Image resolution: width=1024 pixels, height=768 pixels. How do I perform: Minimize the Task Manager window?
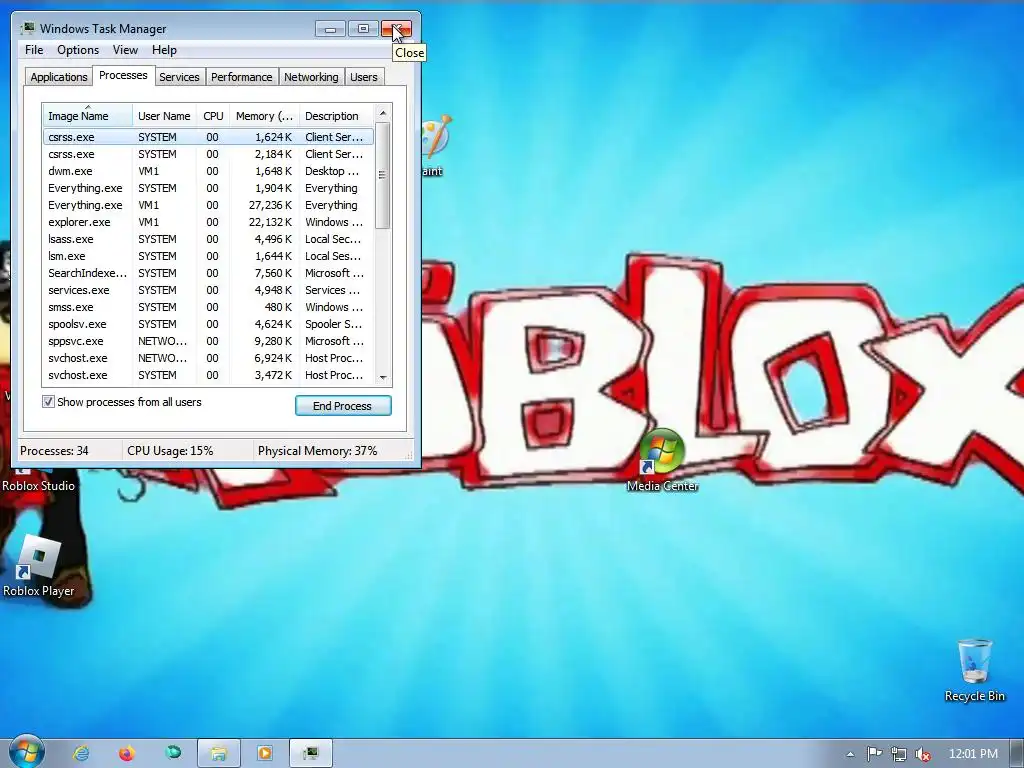tap(330, 29)
